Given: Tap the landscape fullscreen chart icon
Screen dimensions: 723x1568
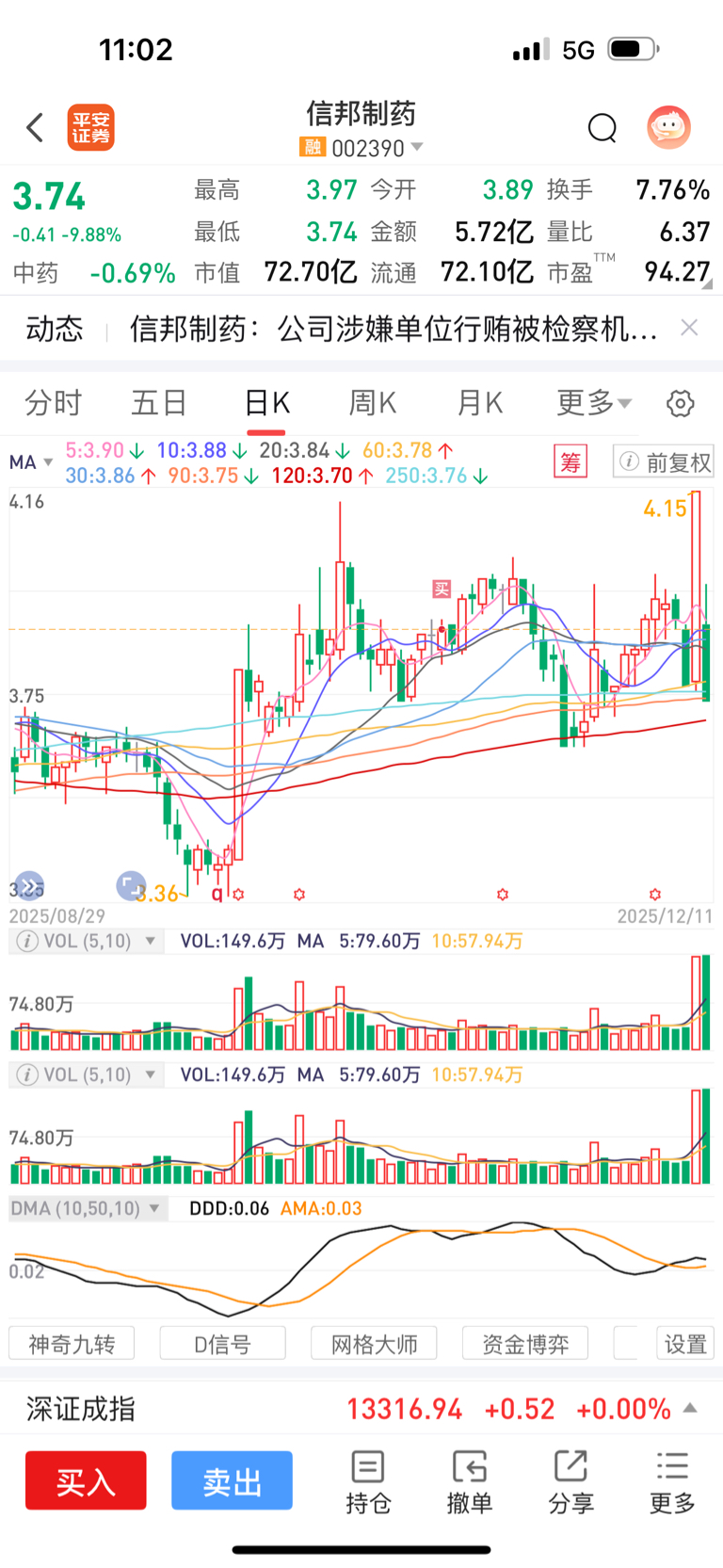Looking at the screenshot, I should tap(131, 885).
